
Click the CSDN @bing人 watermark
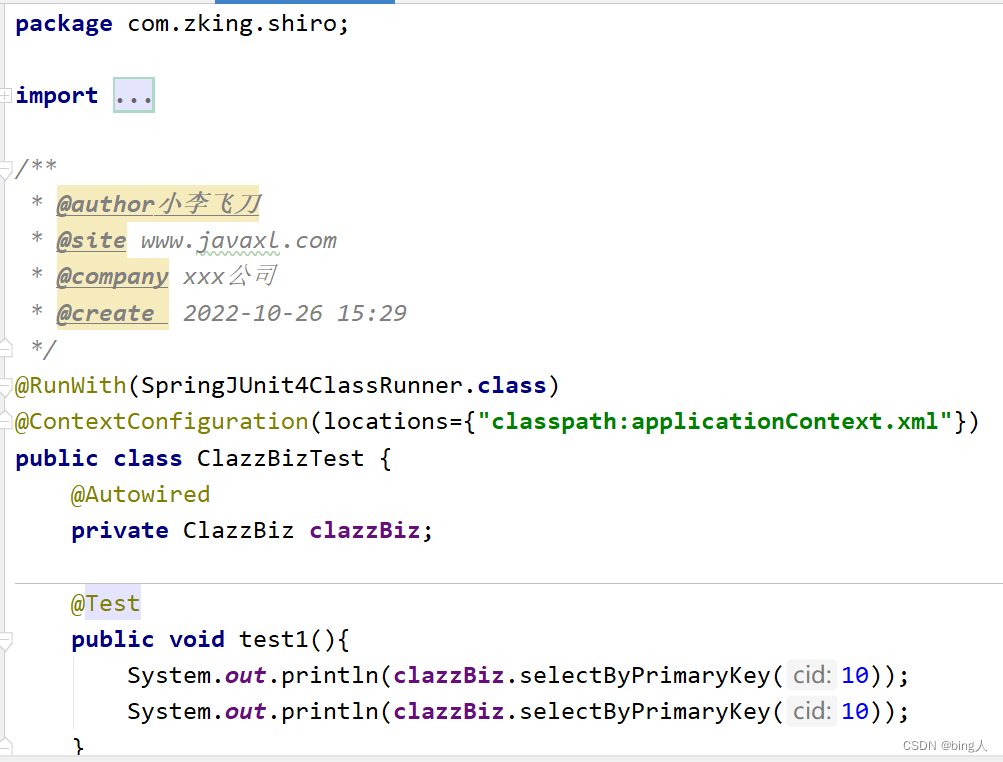(944, 745)
